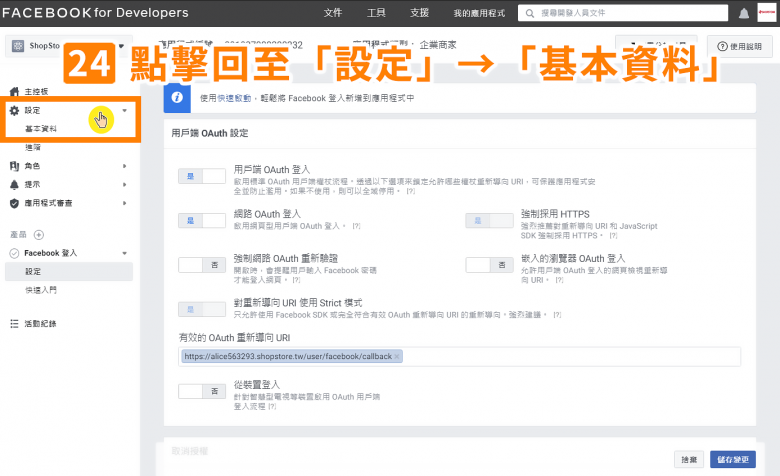
Task: Select 進階 under 設定
Action: 33,147
